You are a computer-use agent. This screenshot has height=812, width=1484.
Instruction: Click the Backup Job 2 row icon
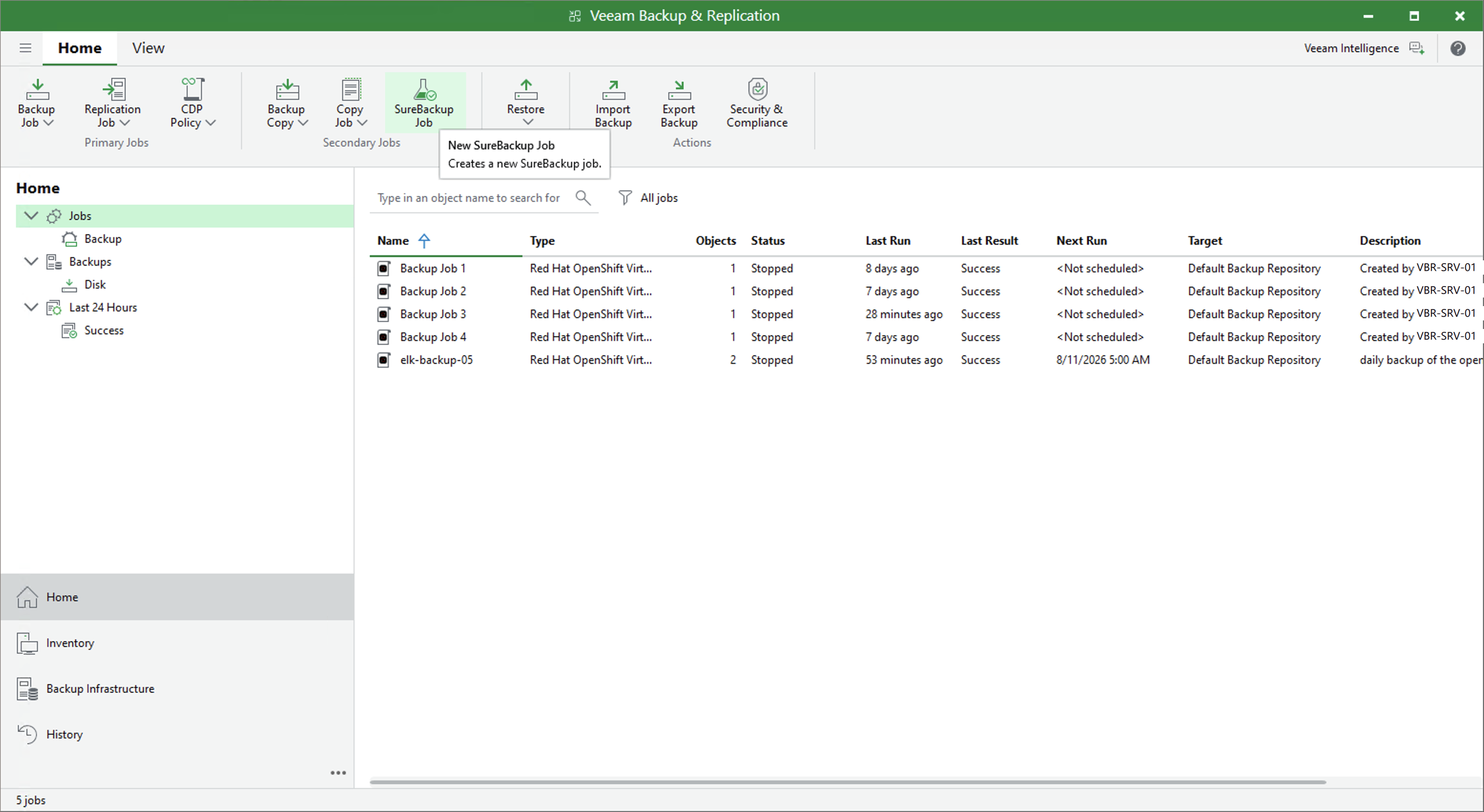tap(384, 291)
